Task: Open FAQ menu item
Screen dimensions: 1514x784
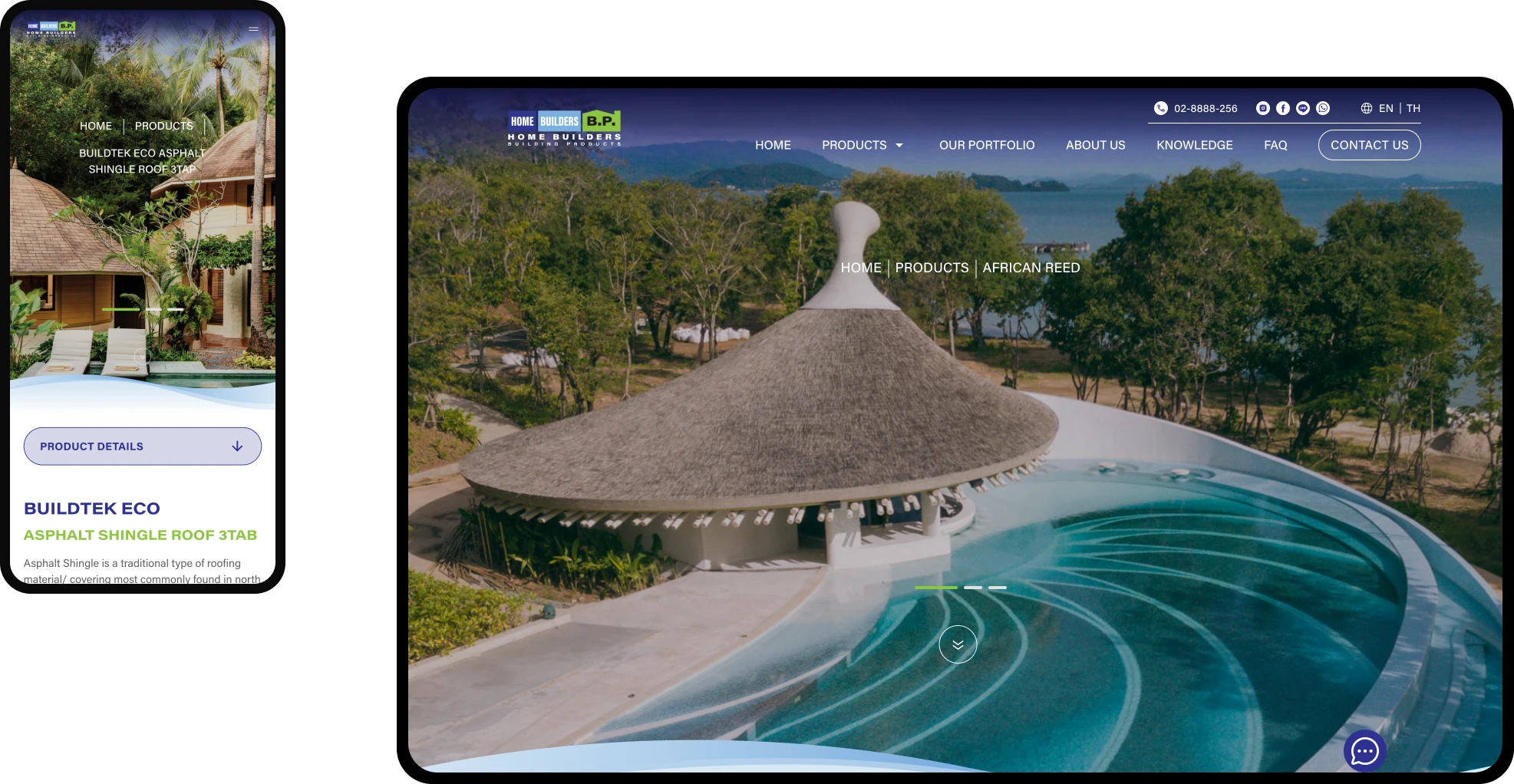Action: point(1275,145)
